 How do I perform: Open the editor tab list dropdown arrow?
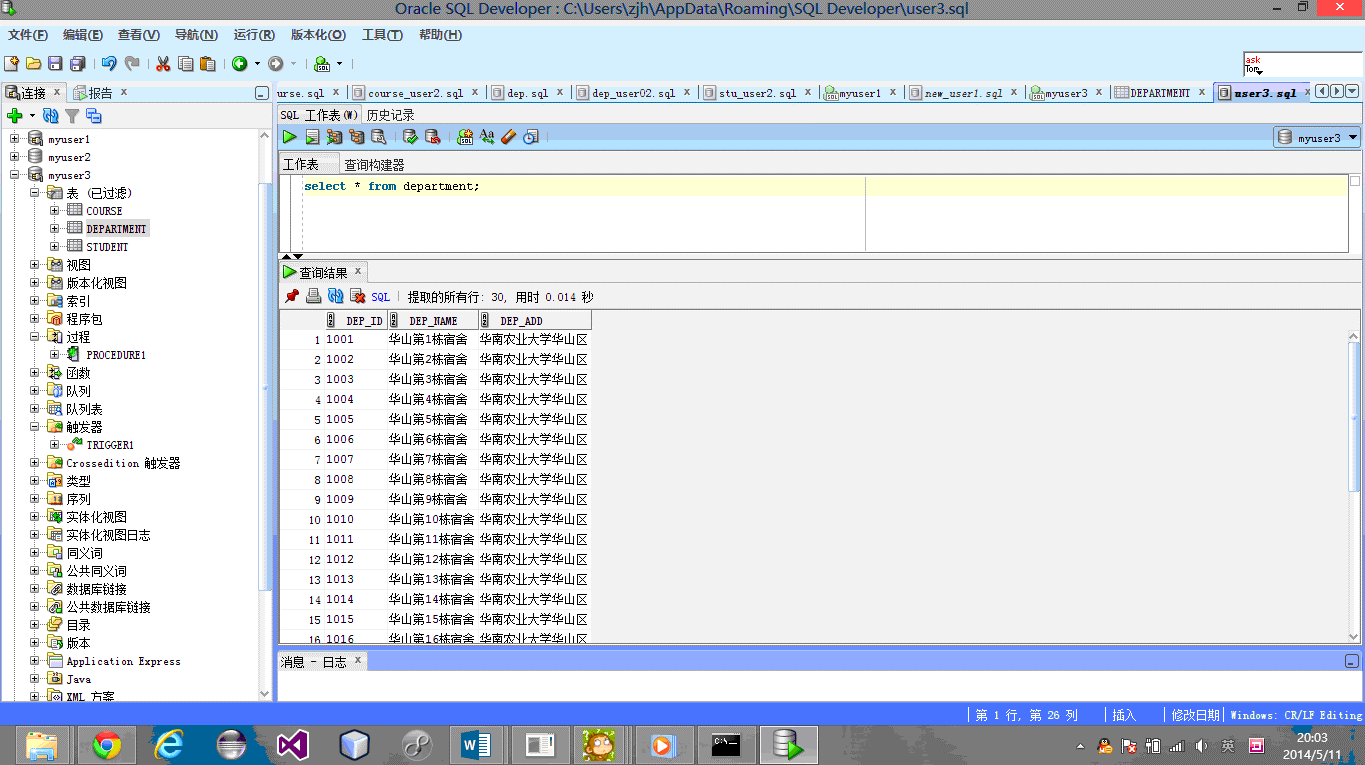pos(1352,92)
